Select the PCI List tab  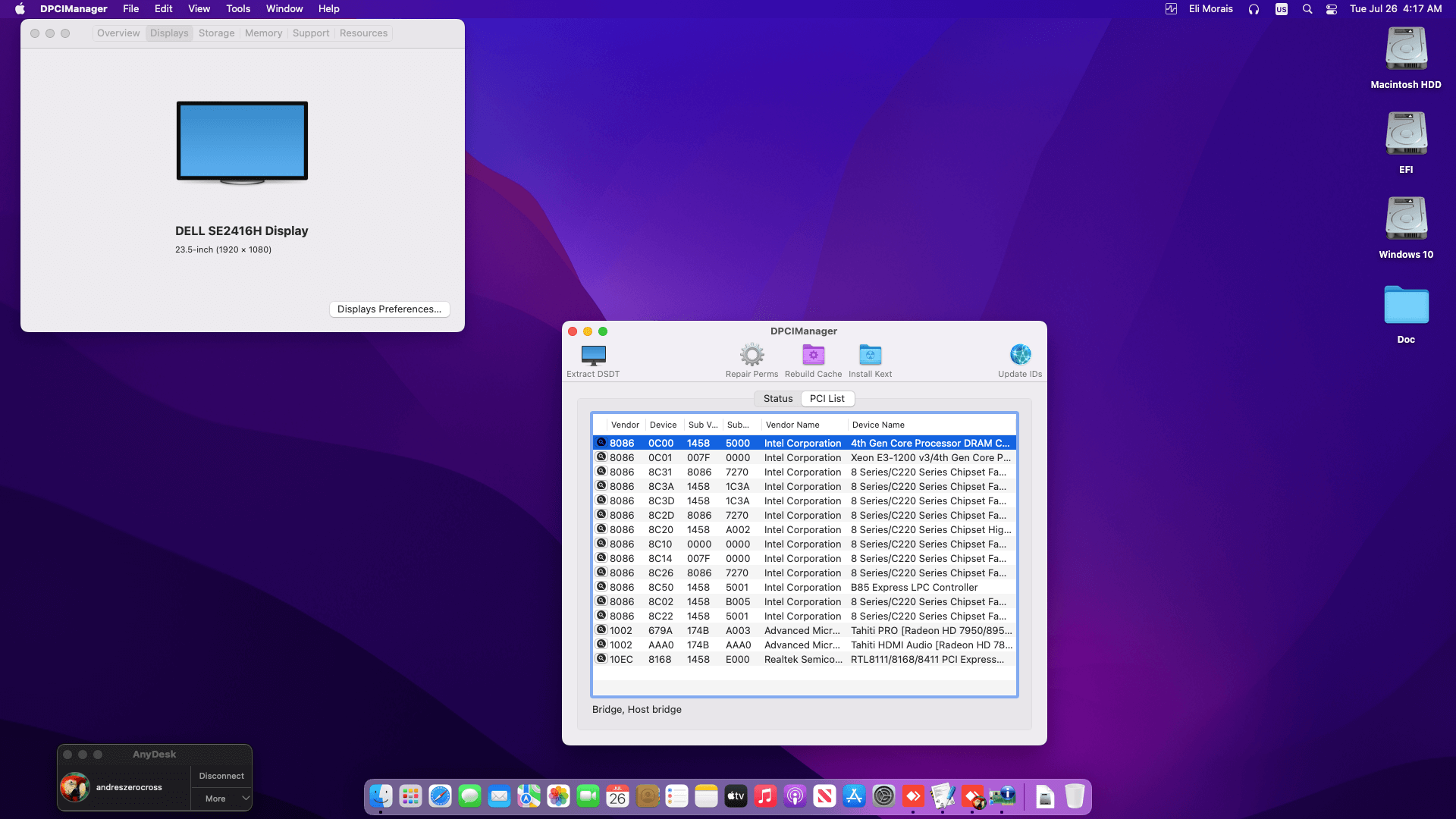click(827, 399)
